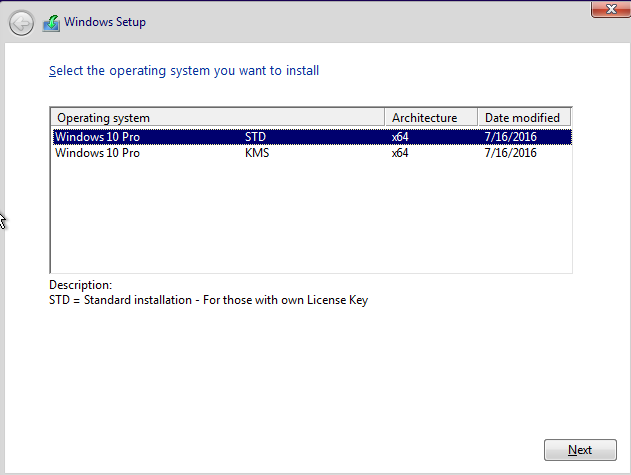Select the Windows 10 Pro KMS row

point(312,153)
